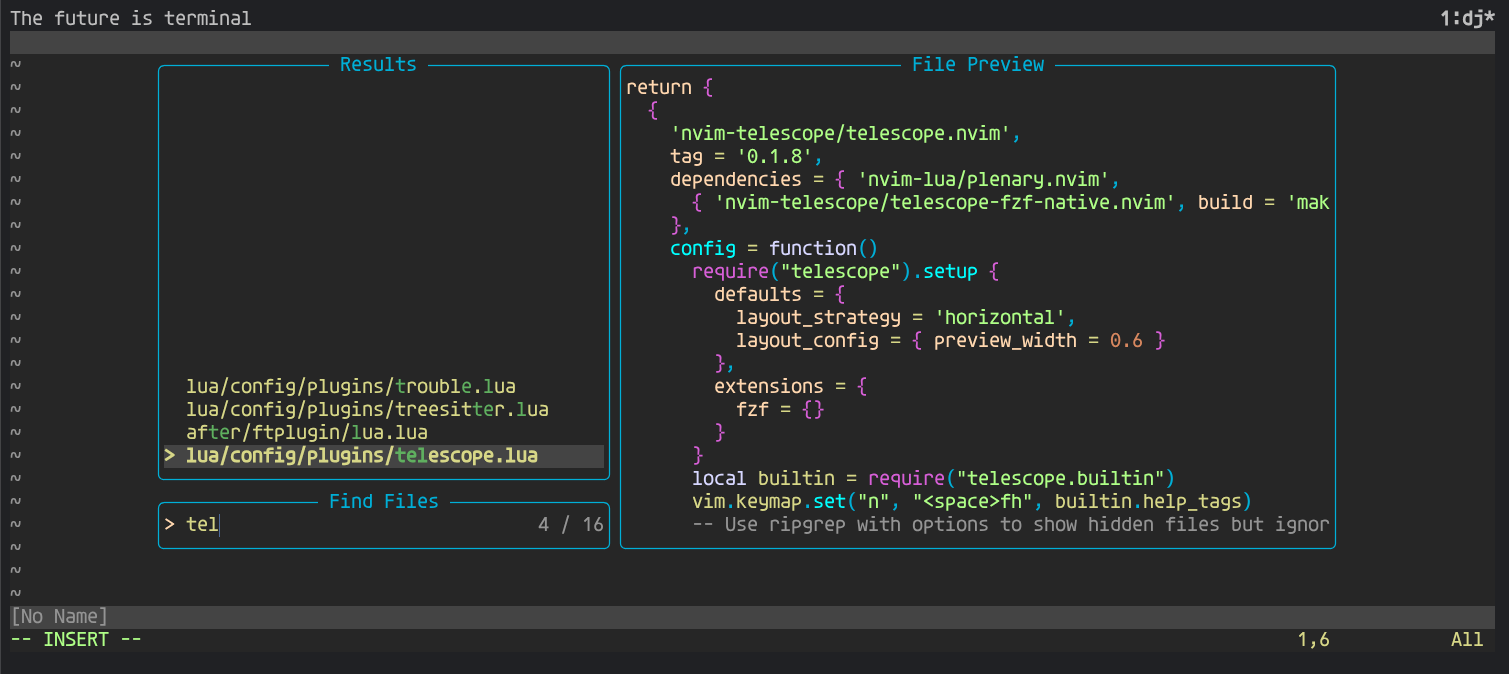Viewport: 1509px width, 674px height.
Task: Select highlighted result lua/config/plugins/telescope.lua
Action: [x=384, y=456]
